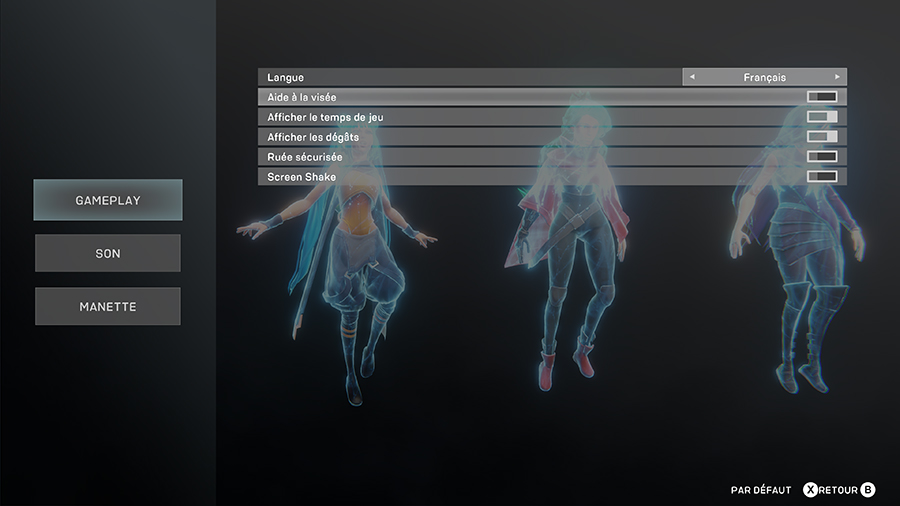Open the Gameplay settings tab
900x506 pixels.
[x=108, y=200]
